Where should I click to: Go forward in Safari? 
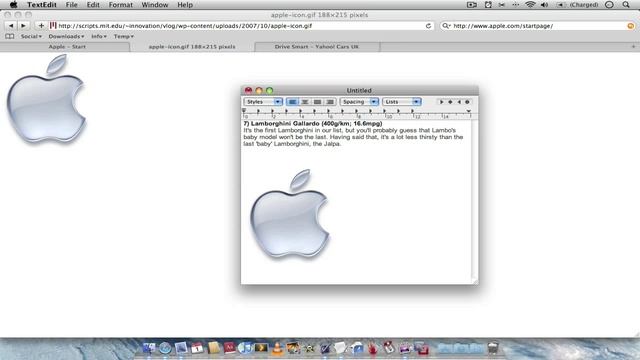(x=23, y=26)
